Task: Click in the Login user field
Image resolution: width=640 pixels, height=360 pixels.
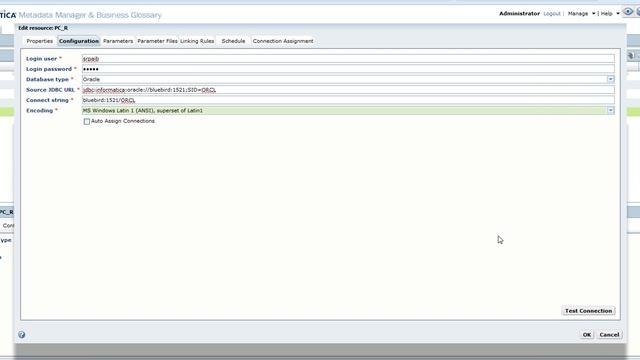Action: pyautogui.click(x=348, y=59)
